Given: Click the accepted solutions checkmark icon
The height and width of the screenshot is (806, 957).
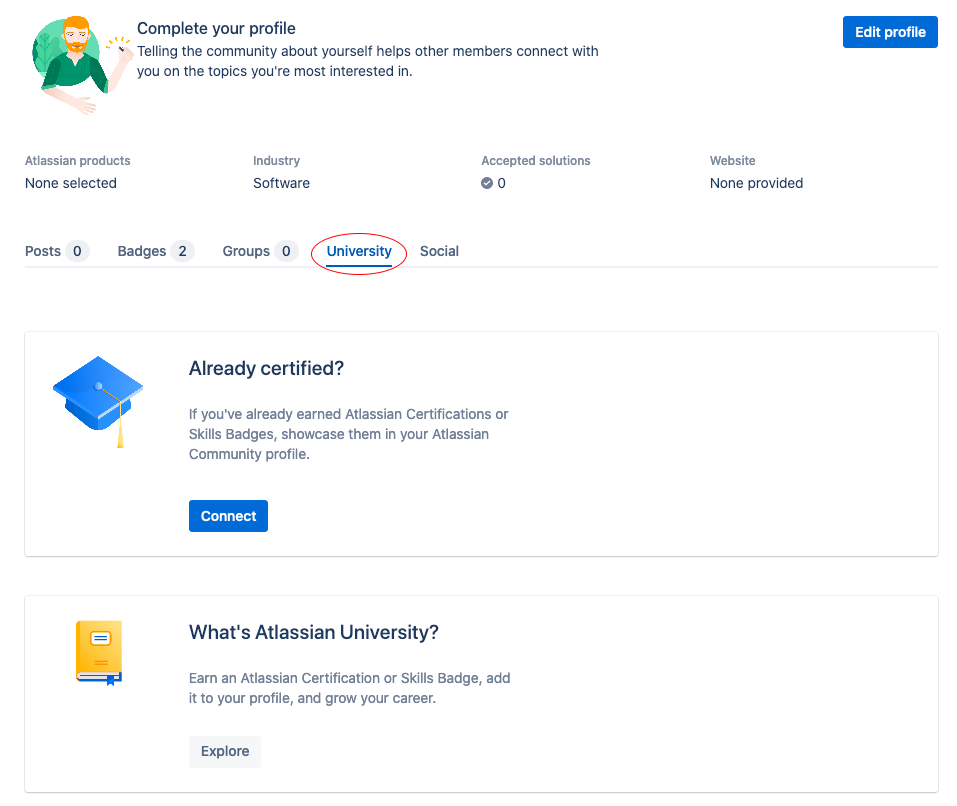Looking at the screenshot, I should [x=486, y=183].
